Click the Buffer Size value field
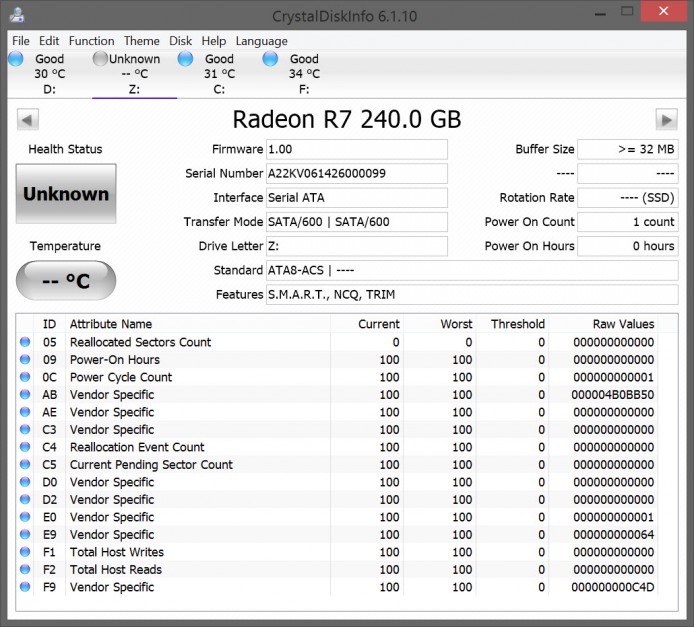694x627 pixels. (628, 149)
